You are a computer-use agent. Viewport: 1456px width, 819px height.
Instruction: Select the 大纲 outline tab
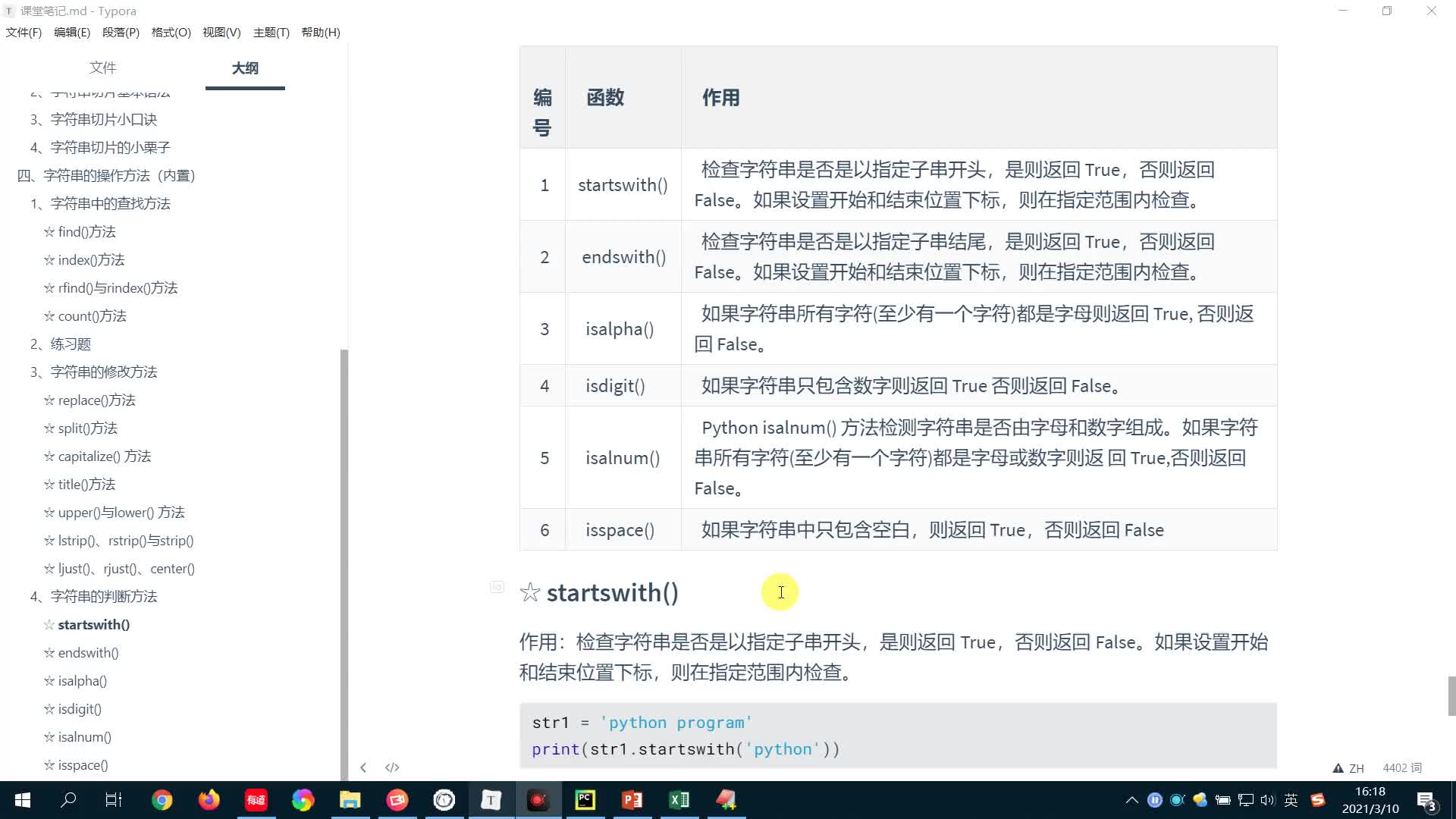coord(245,68)
